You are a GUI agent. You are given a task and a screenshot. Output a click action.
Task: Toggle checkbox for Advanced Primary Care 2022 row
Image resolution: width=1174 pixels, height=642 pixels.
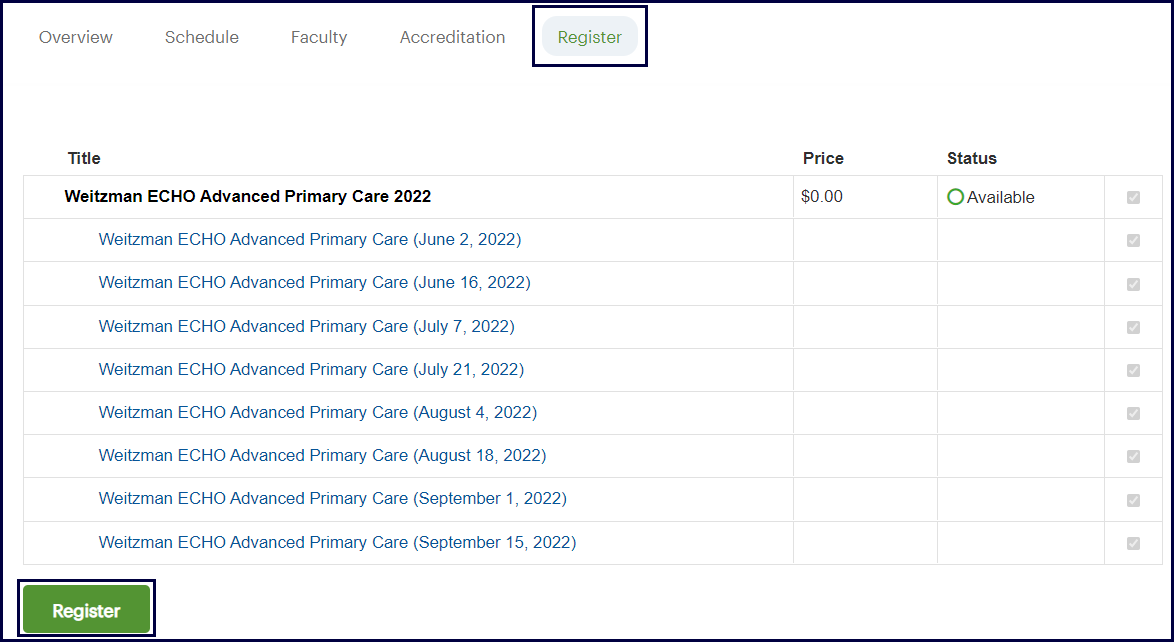1133,197
